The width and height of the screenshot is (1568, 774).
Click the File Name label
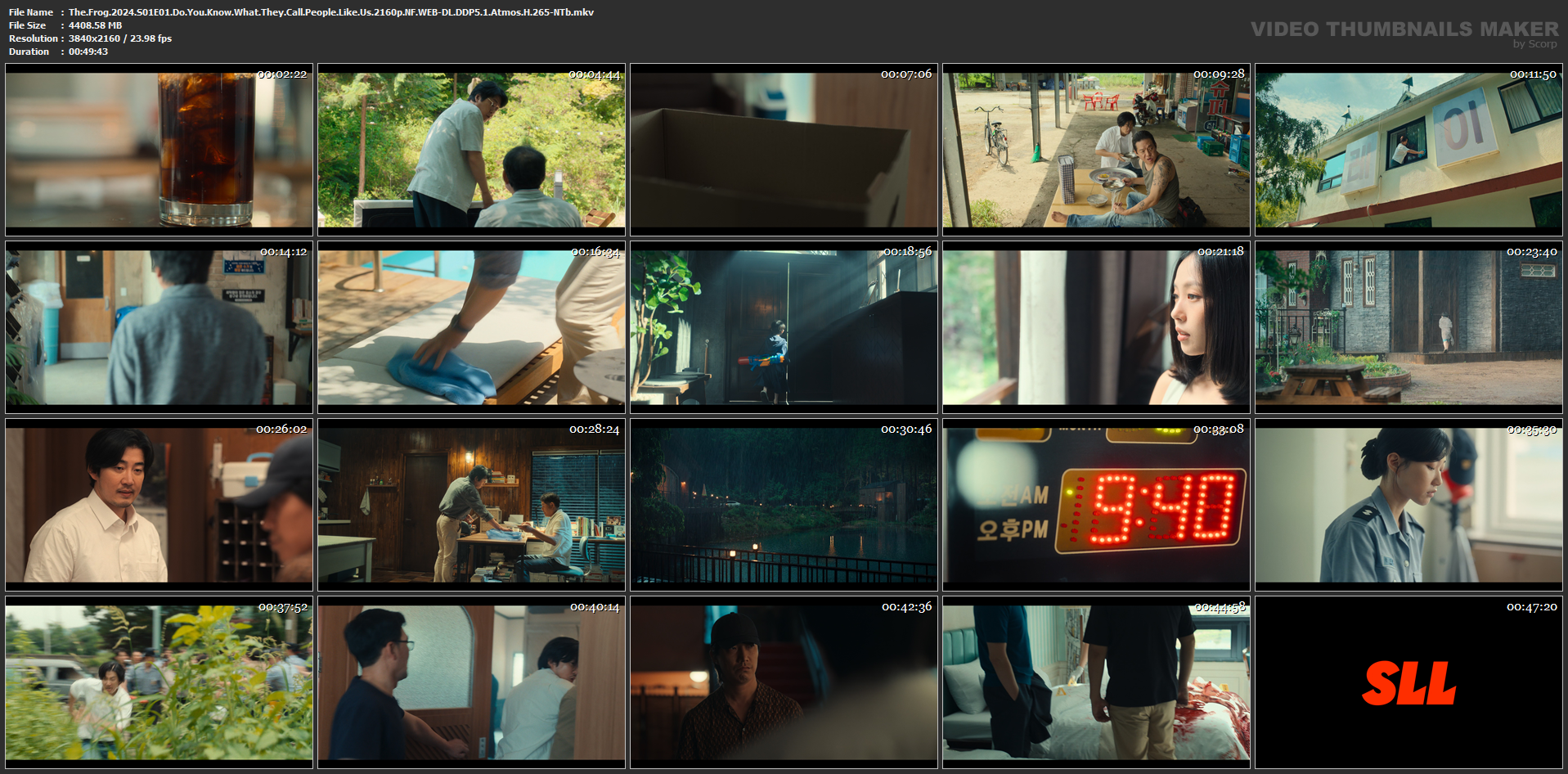(x=31, y=12)
